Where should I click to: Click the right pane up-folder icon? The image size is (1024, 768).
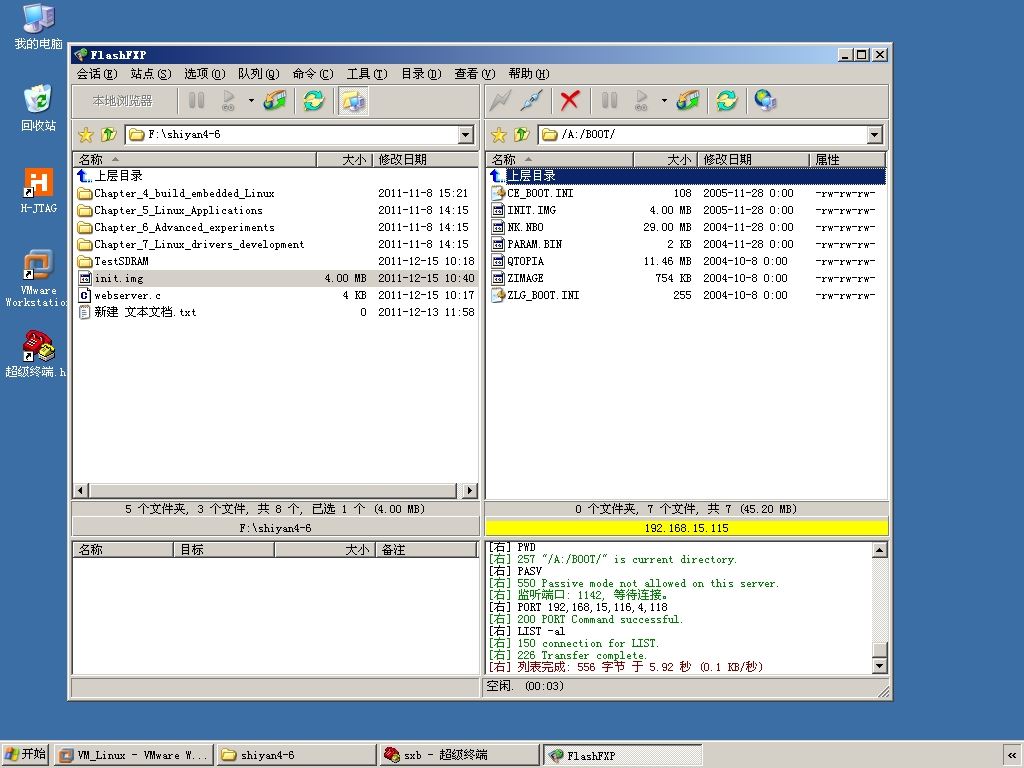(521, 135)
